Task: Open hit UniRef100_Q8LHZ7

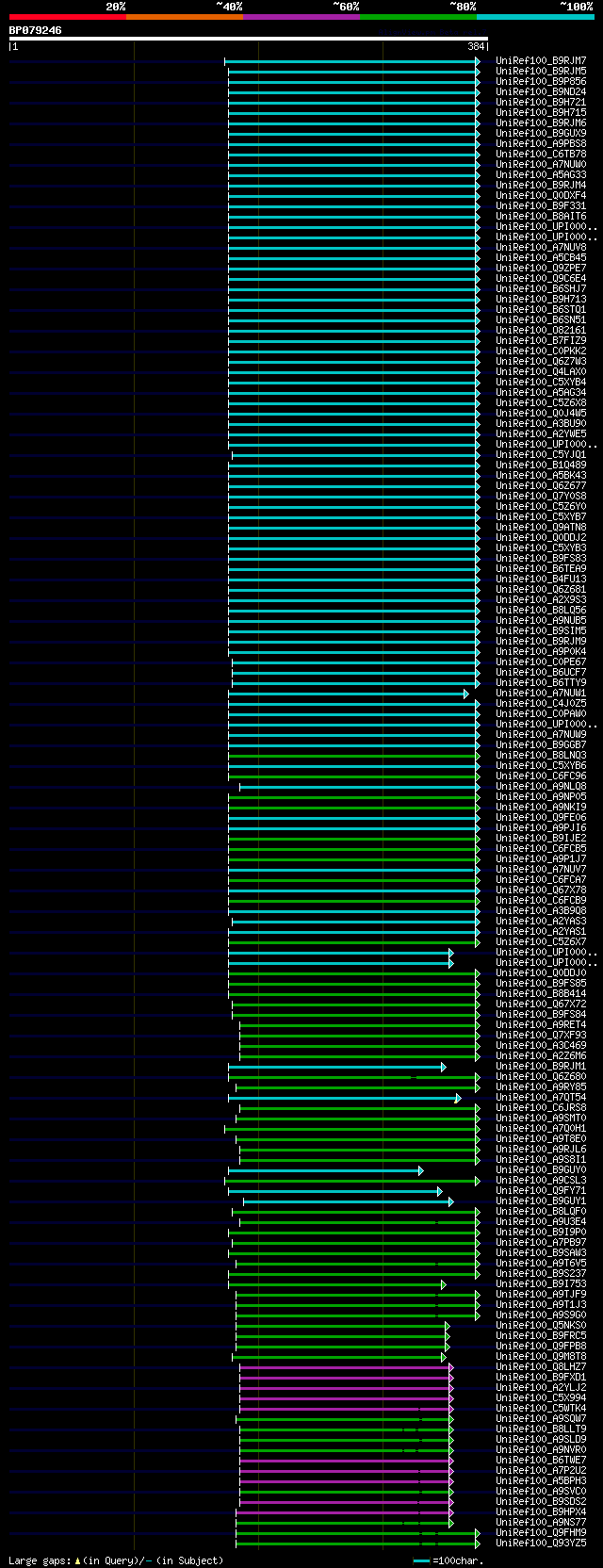Action: coord(541,1367)
